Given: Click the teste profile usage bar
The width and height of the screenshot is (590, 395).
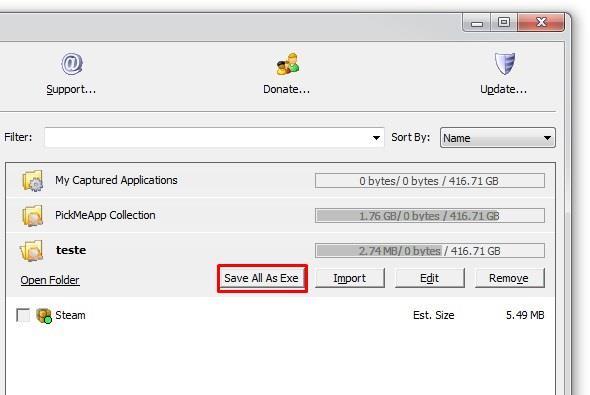Looking at the screenshot, I should 430,251.
